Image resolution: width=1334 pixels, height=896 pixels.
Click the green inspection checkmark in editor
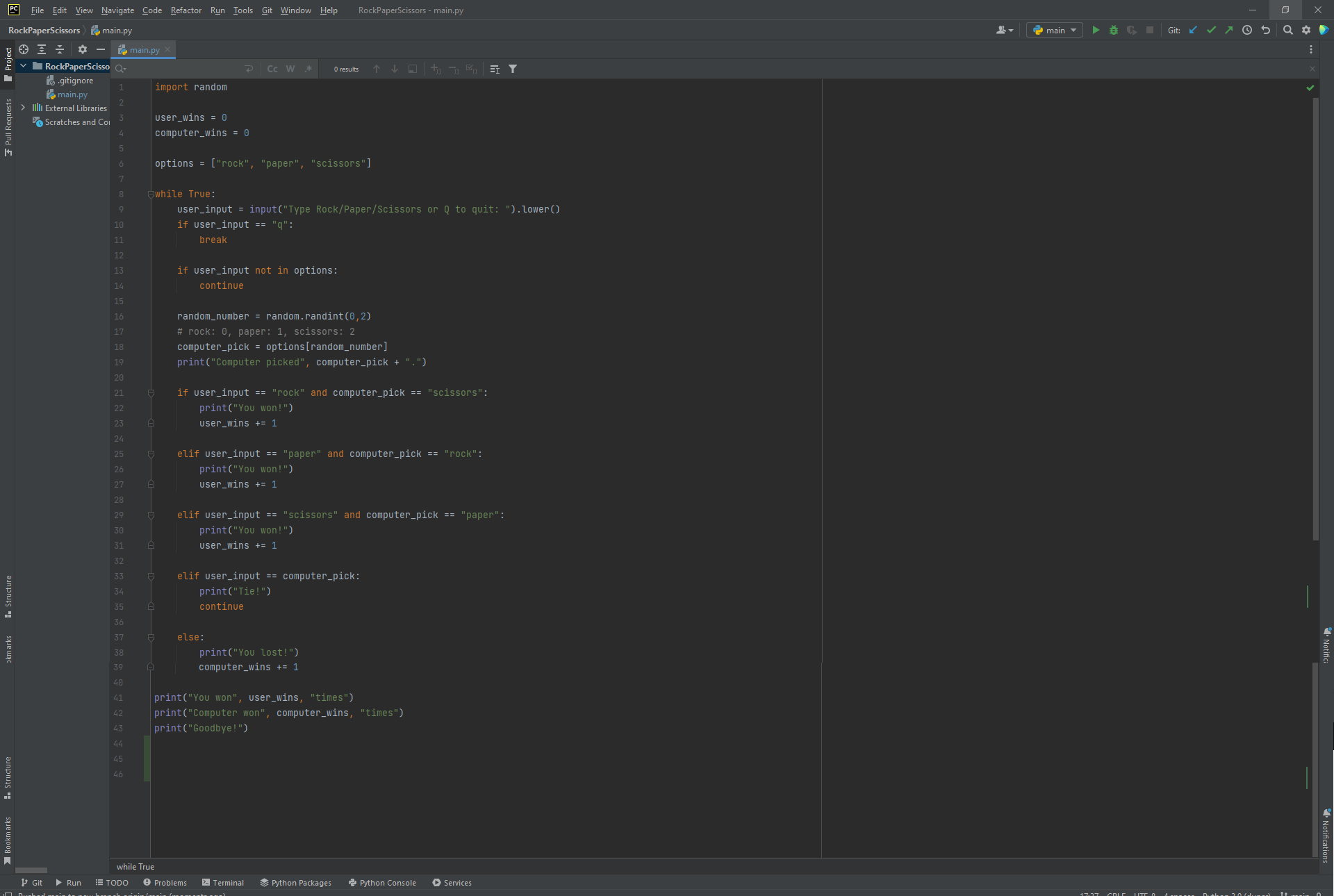coord(1310,88)
